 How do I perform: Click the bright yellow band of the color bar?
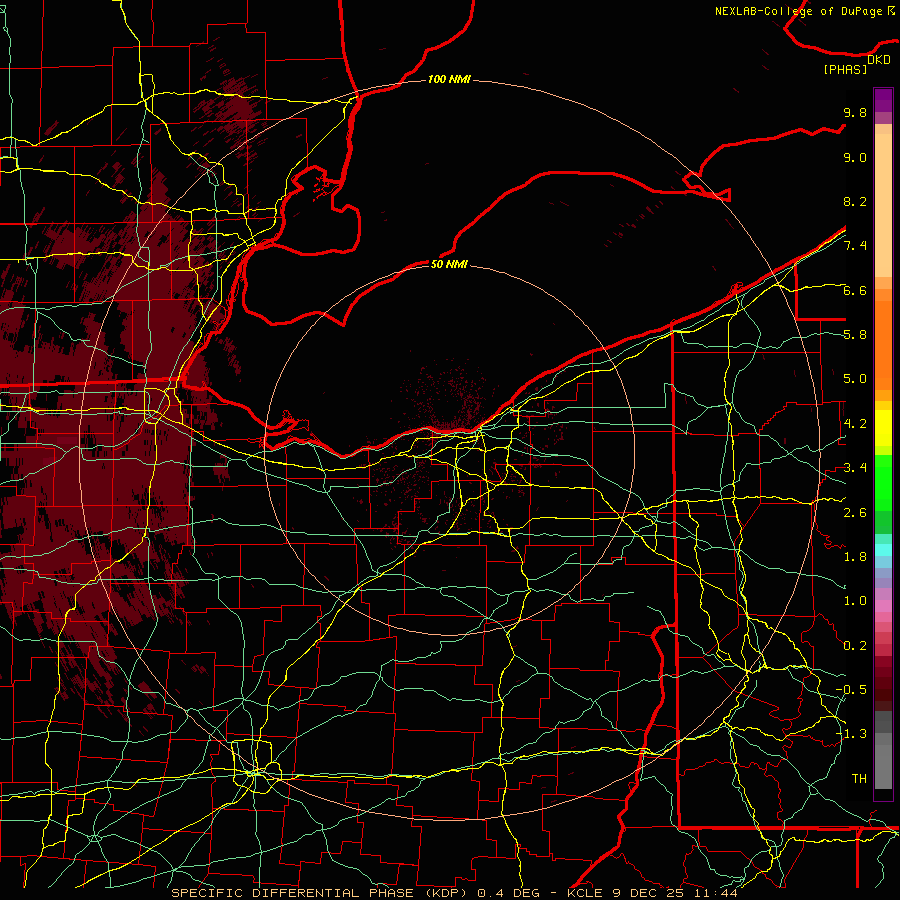point(883,428)
